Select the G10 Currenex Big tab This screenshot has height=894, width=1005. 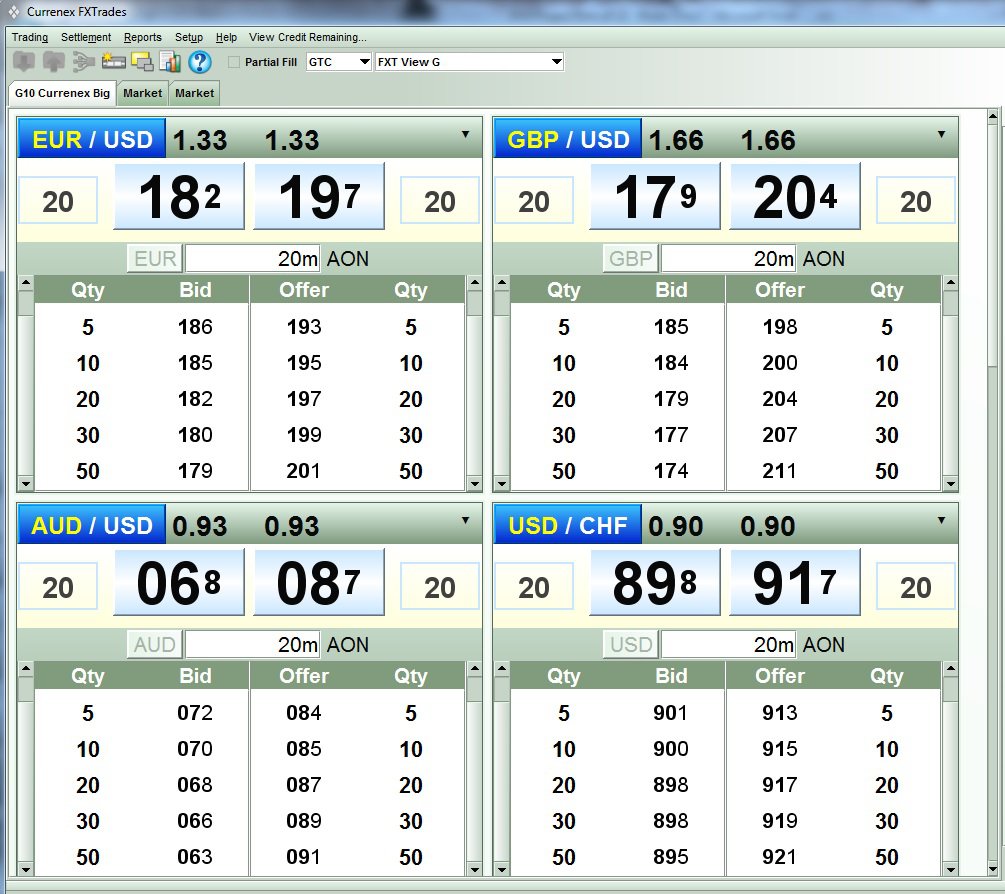point(62,93)
